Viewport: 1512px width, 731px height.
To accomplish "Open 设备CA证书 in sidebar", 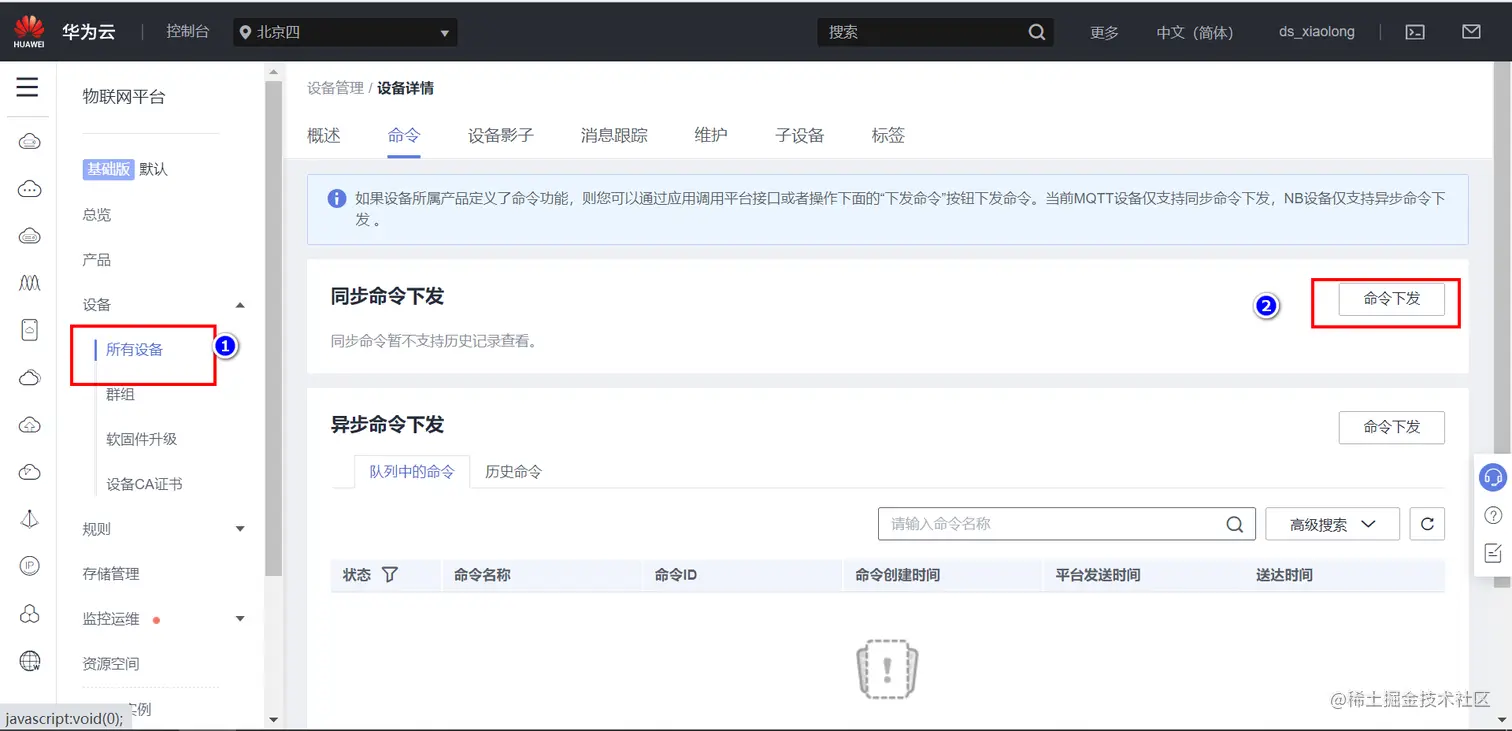I will point(145,484).
